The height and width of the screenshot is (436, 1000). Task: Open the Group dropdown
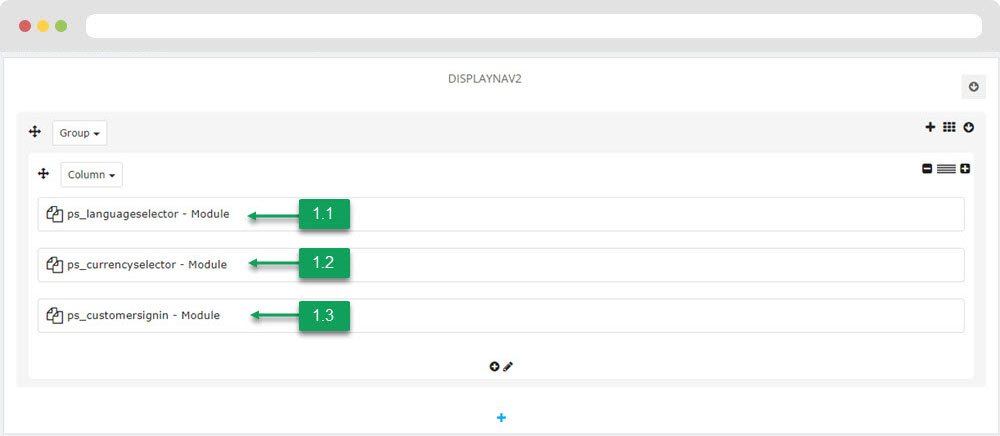[80, 133]
